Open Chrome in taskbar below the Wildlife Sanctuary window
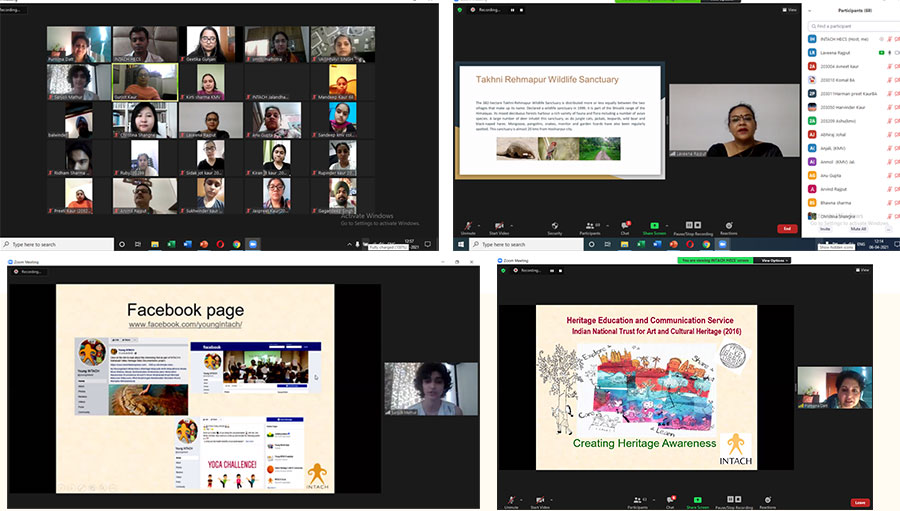This screenshot has height=511, width=900. click(x=706, y=244)
